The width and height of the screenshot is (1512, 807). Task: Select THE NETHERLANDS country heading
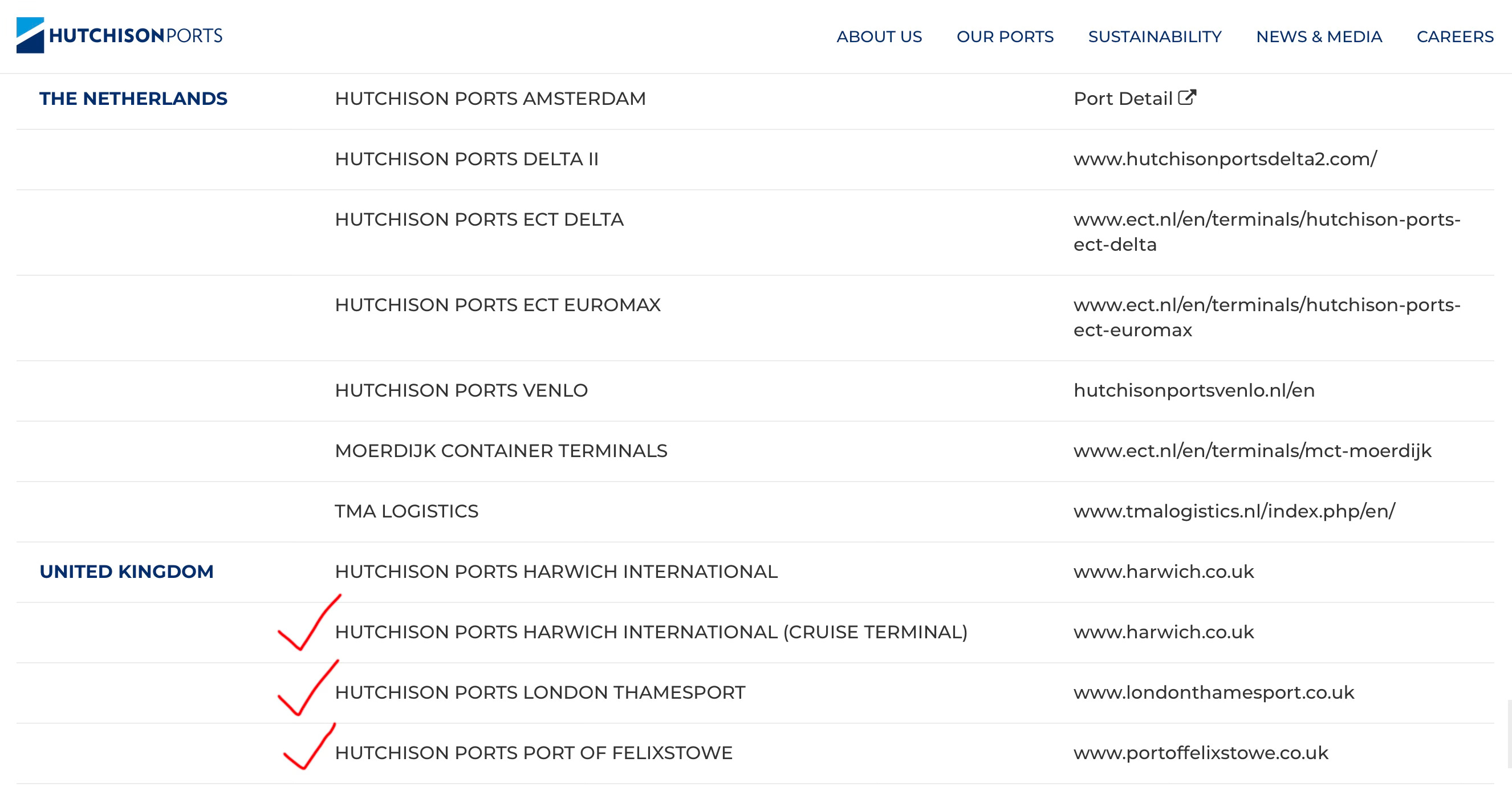(x=133, y=99)
